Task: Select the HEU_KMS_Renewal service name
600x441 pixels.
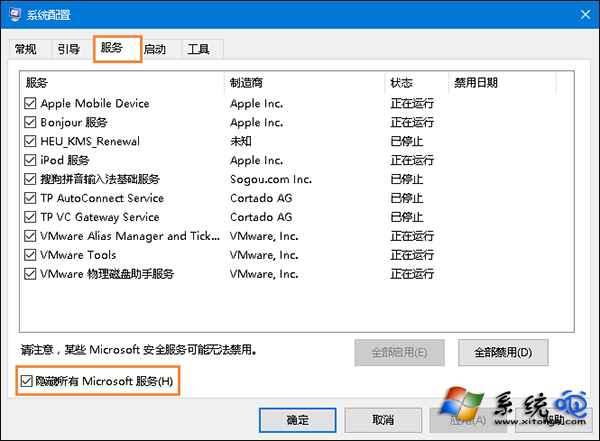Action: coord(90,141)
